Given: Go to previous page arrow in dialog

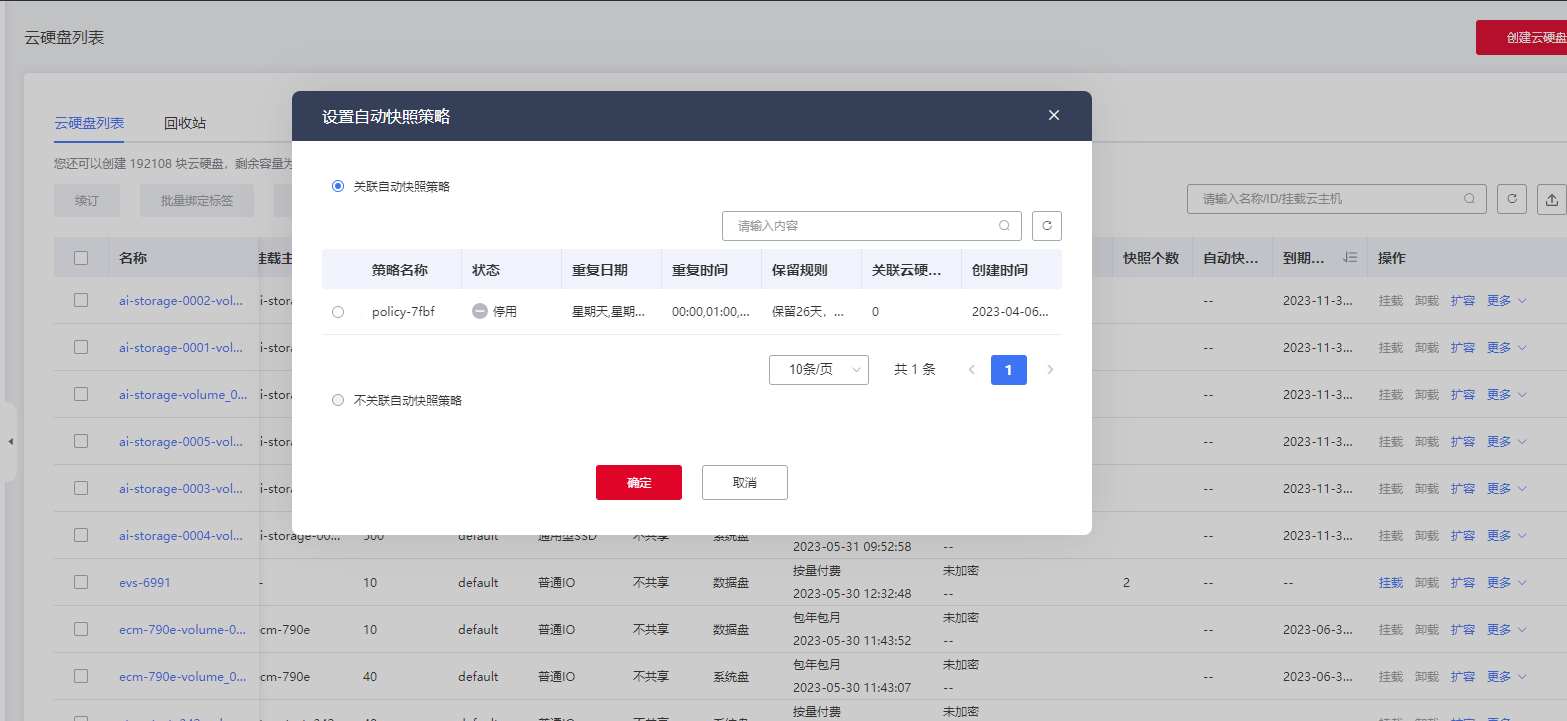Looking at the screenshot, I should click(971, 370).
